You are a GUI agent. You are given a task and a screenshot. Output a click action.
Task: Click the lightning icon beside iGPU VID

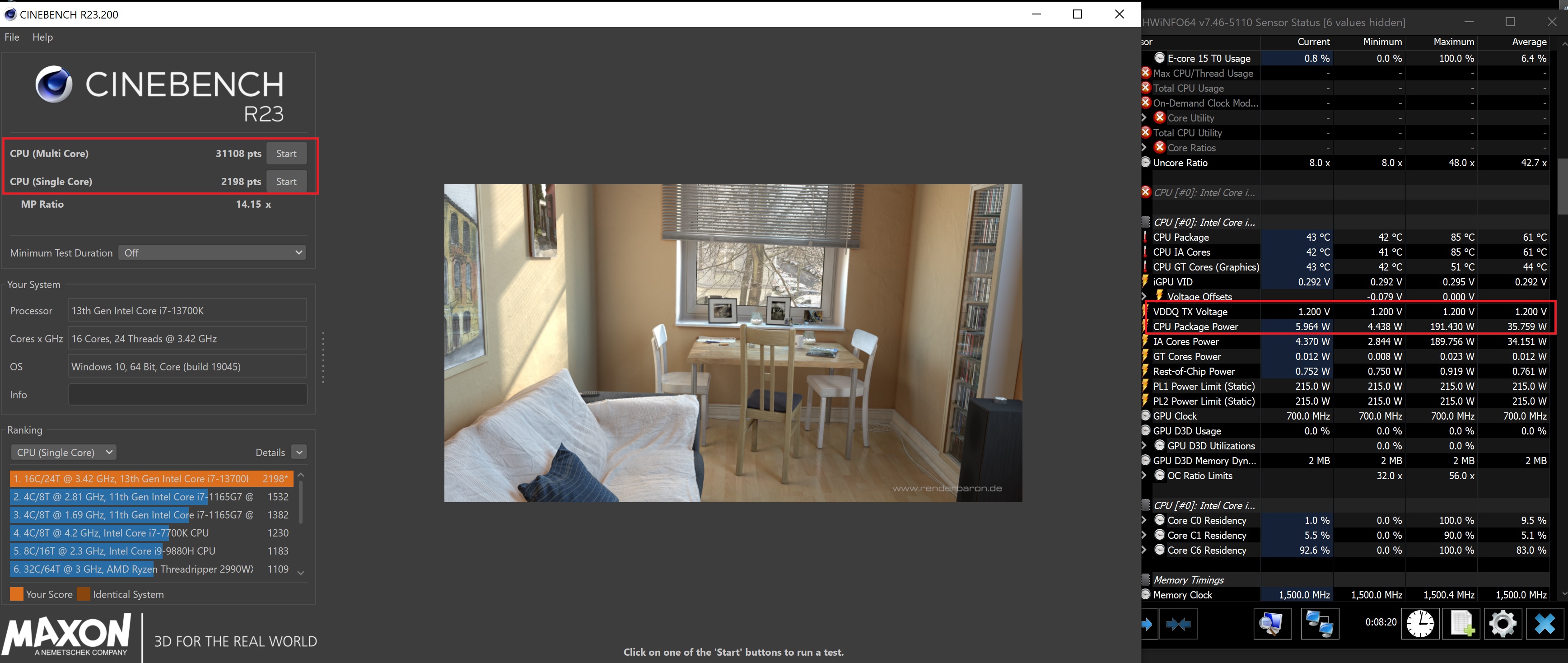coord(1146,281)
